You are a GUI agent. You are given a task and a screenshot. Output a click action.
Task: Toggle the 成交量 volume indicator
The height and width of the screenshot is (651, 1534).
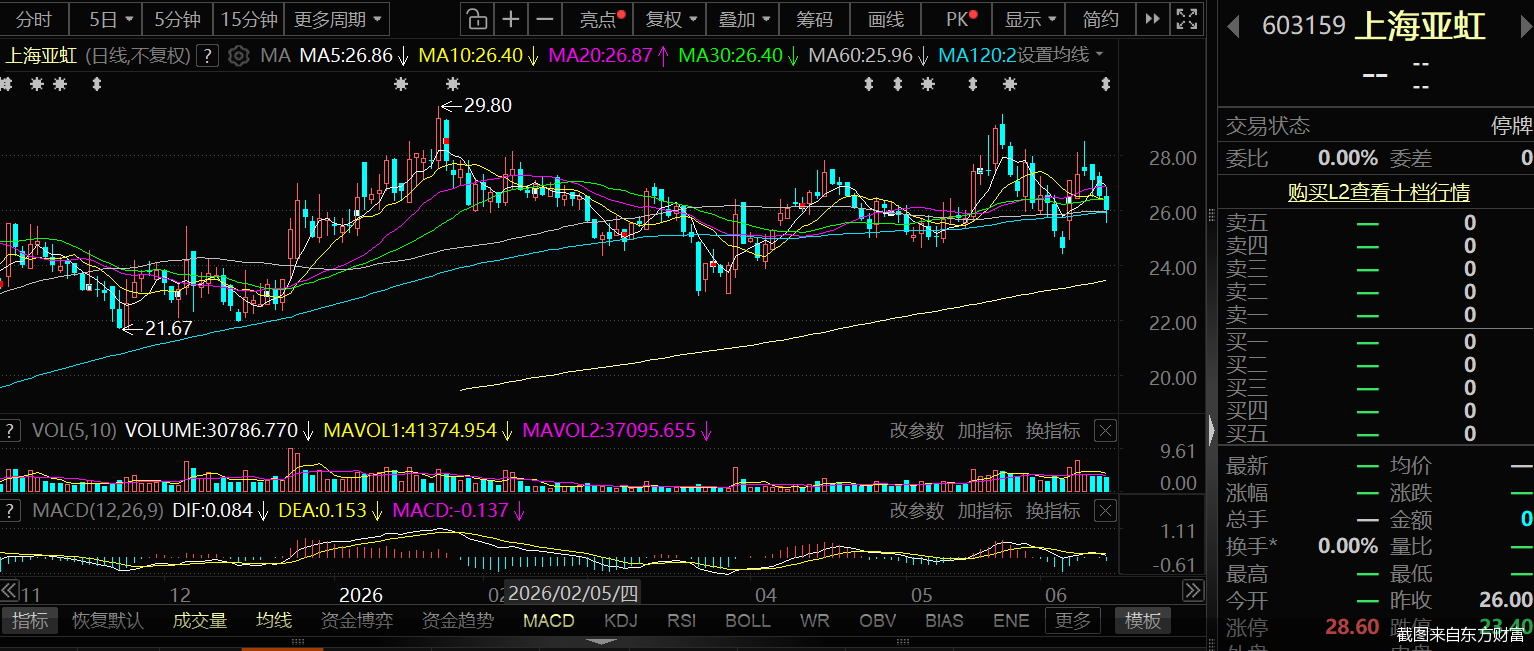coord(200,621)
